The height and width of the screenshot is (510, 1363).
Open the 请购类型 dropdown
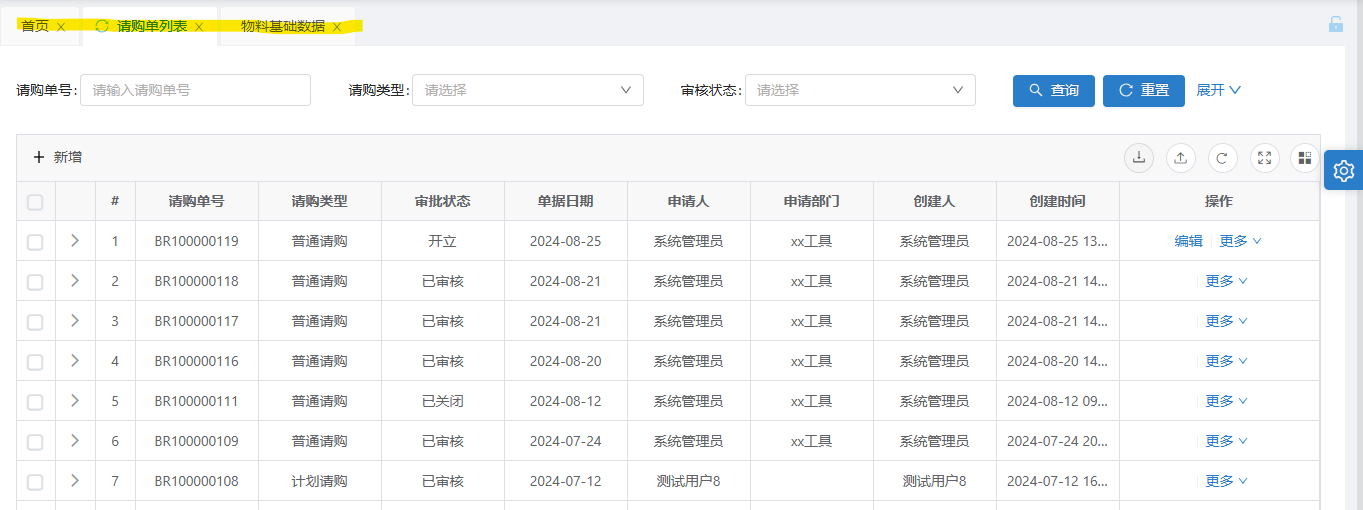click(x=527, y=90)
